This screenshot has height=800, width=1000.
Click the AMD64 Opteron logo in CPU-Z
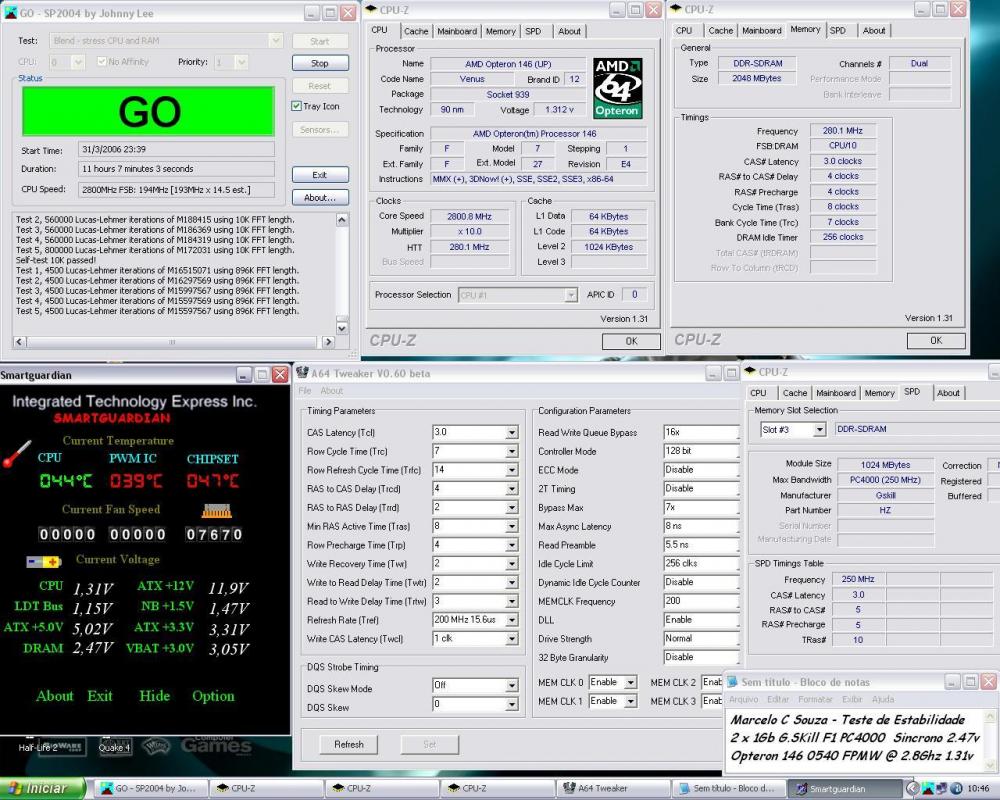617,87
